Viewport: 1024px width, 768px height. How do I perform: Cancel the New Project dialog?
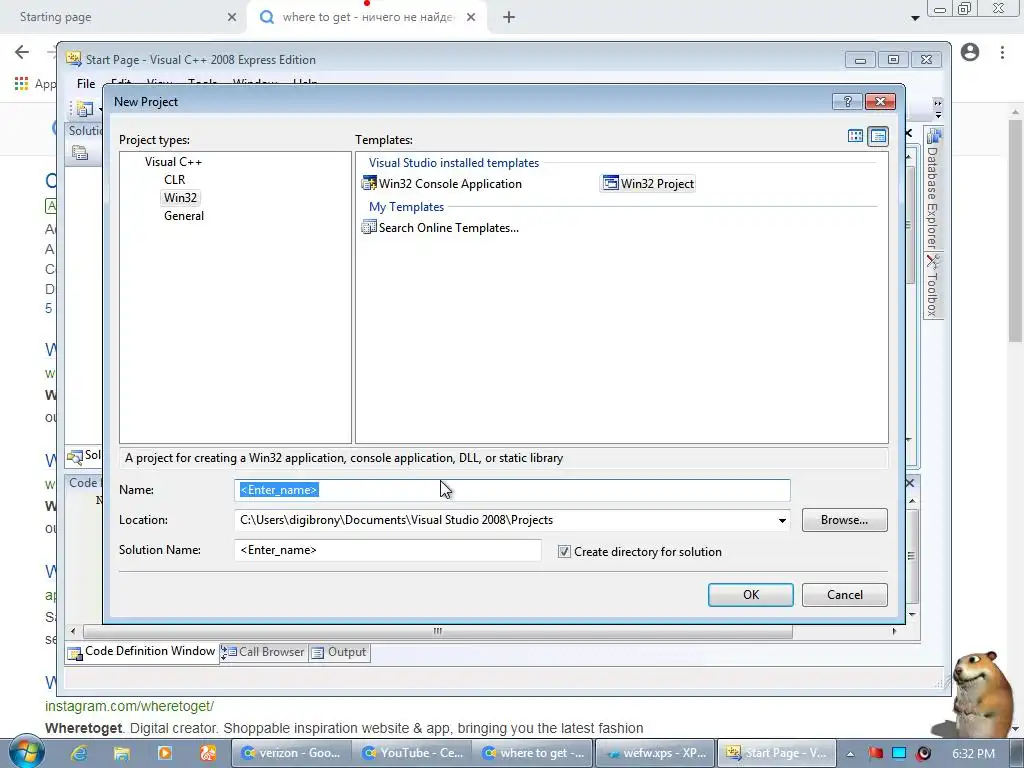(x=844, y=594)
